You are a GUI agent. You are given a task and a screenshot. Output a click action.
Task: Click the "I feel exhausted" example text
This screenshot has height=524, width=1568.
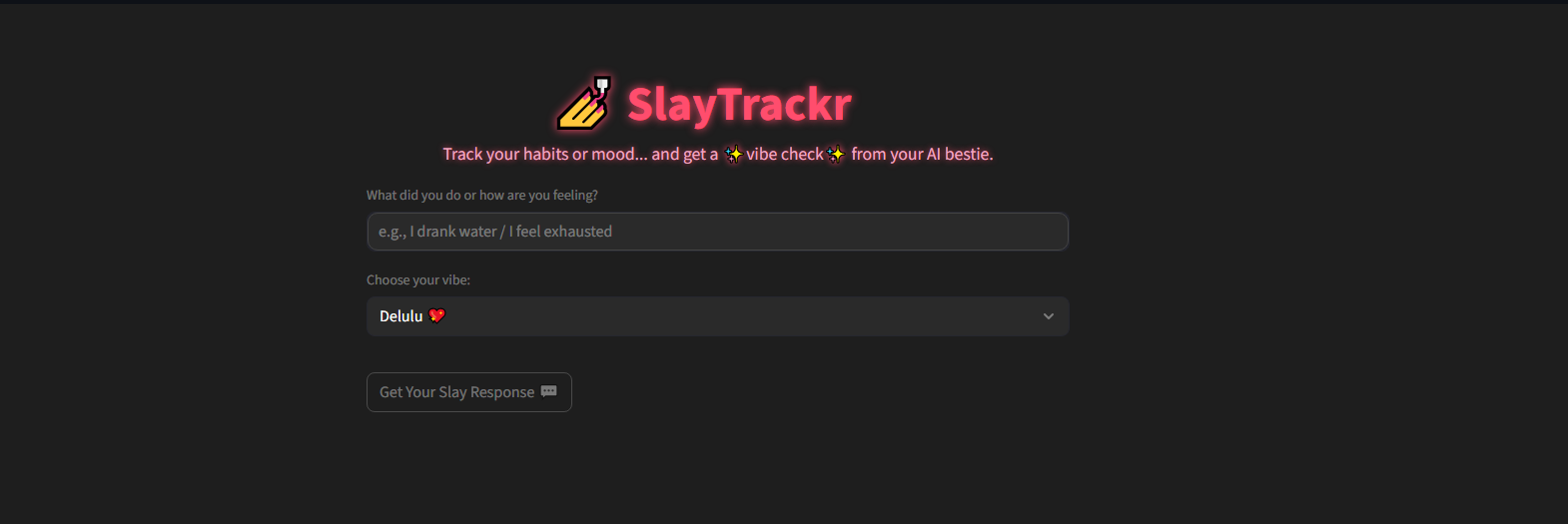point(560,232)
